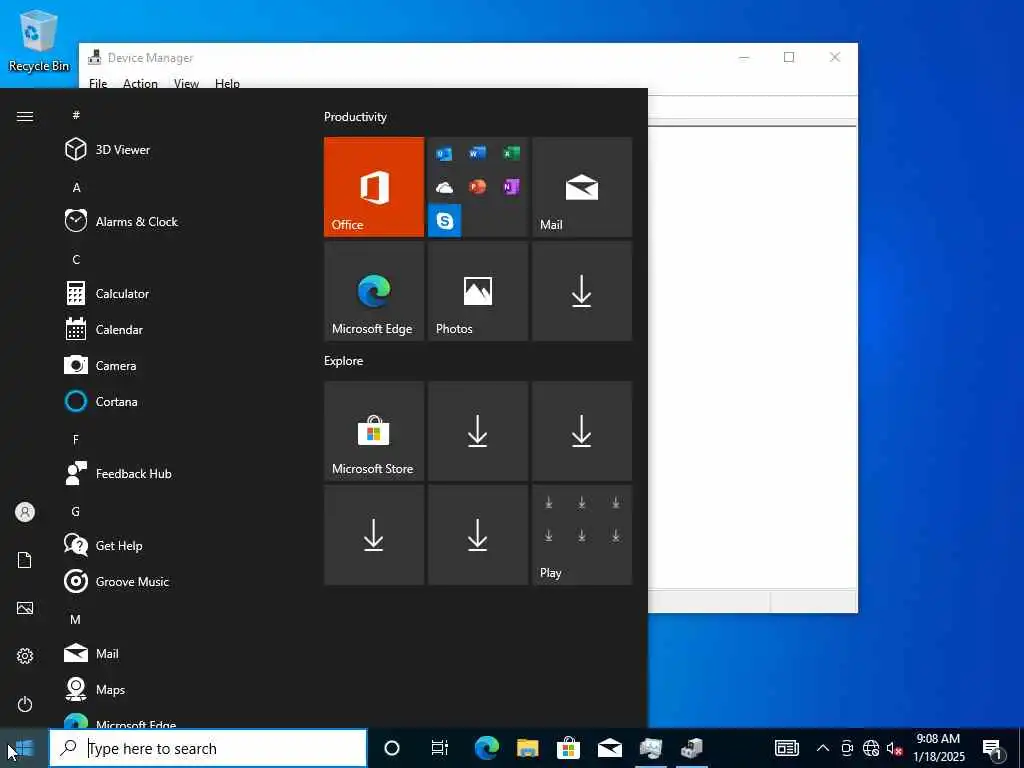The width and height of the screenshot is (1024, 768).
Task: Jump to apps via the # header
Action: 76,115
